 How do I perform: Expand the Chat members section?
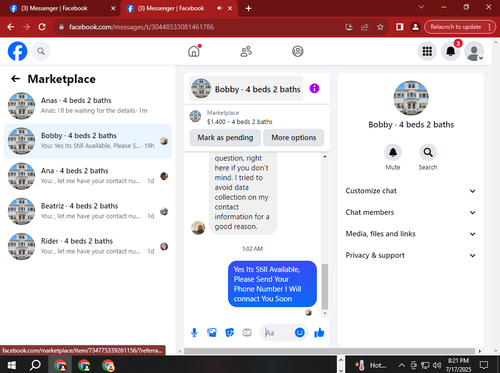pyautogui.click(x=411, y=212)
